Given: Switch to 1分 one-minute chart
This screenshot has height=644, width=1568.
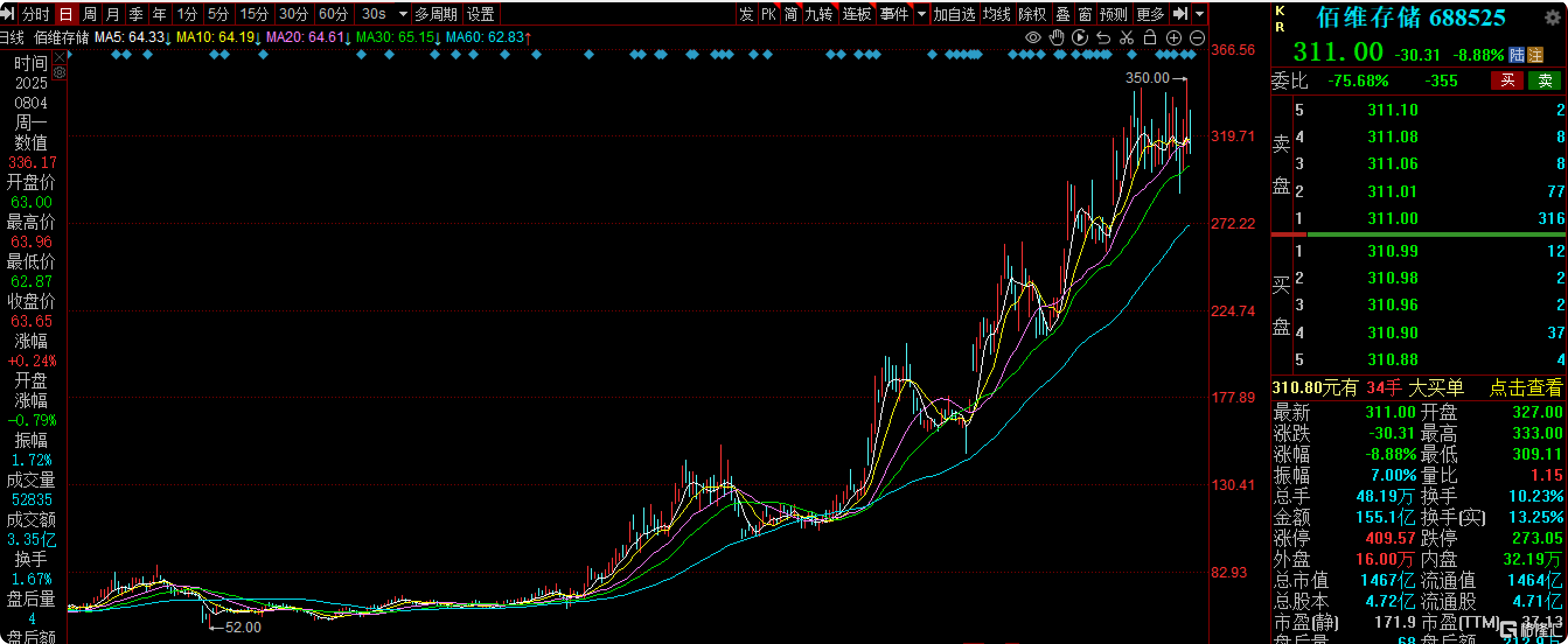Looking at the screenshot, I should pyautogui.click(x=187, y=13).
